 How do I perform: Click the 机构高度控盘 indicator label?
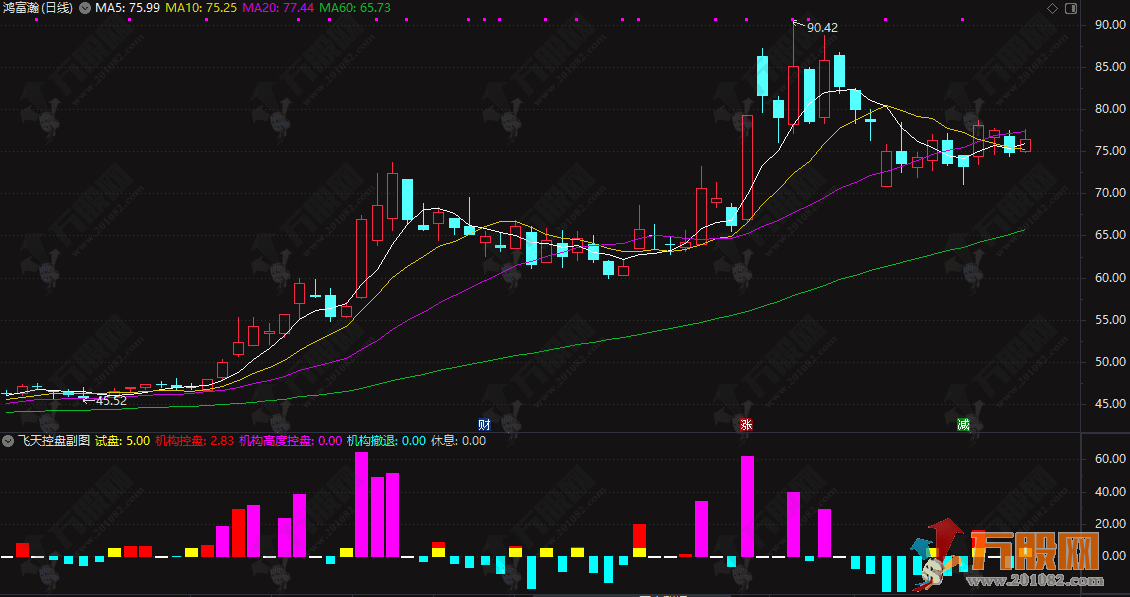pyautogui.click(x=290, y=440)
